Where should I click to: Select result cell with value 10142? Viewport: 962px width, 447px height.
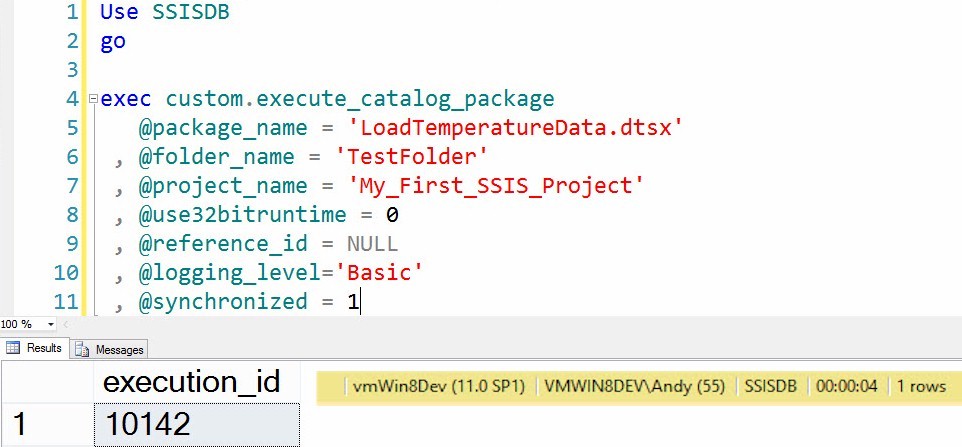(148, 424)
